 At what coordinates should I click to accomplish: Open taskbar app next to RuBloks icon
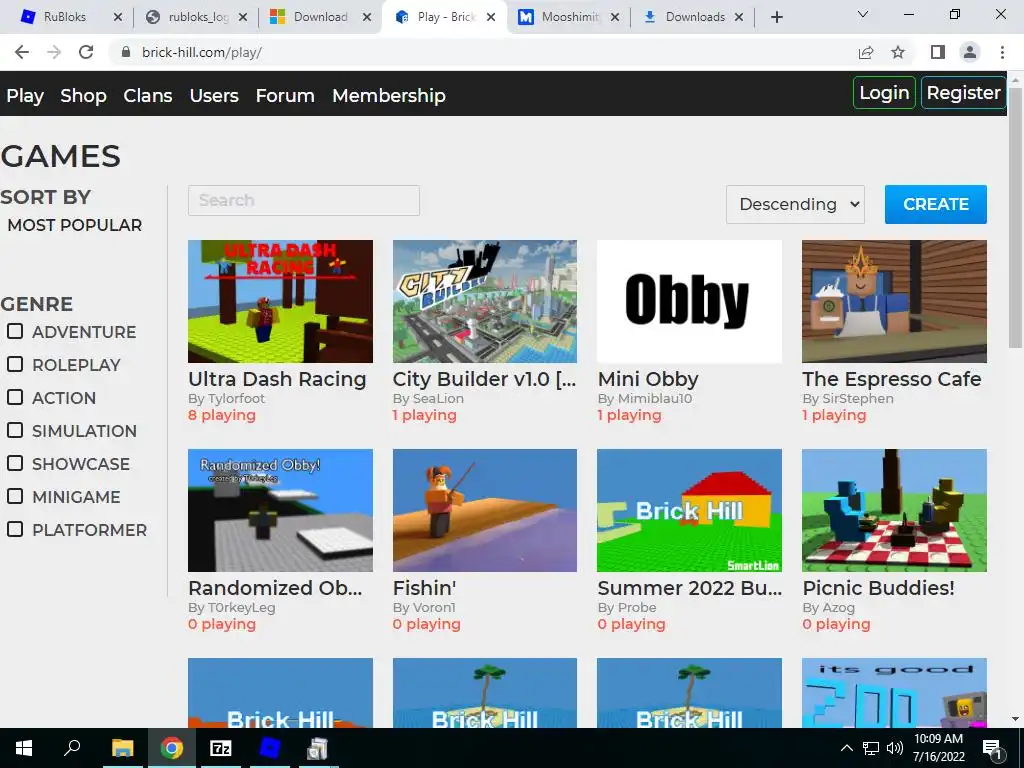318,748
